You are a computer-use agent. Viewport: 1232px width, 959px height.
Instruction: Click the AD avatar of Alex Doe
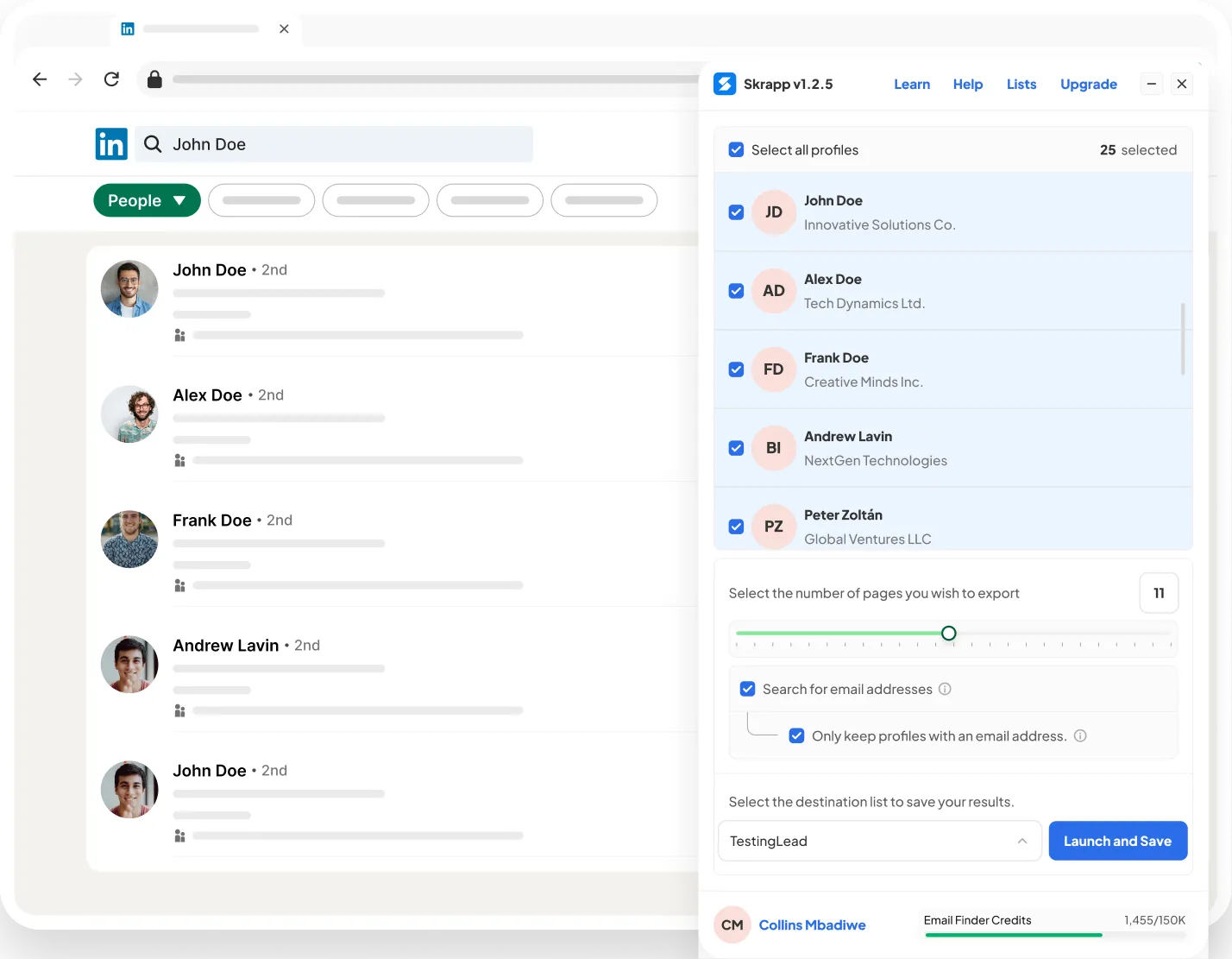point(774,291)
